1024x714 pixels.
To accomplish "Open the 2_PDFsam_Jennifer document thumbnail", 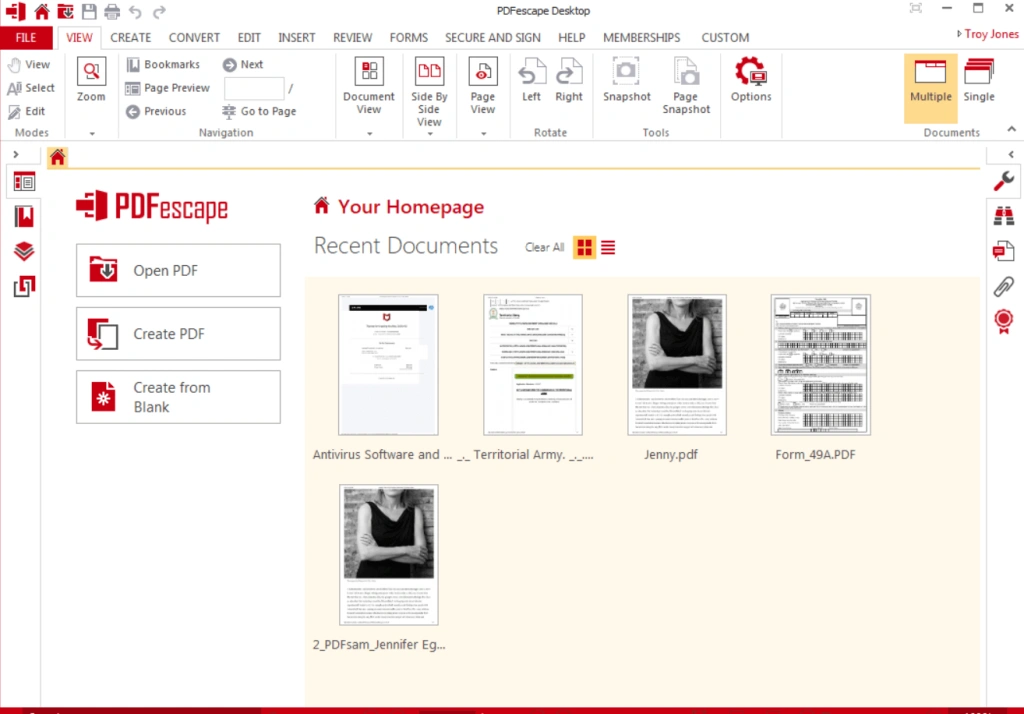I will click(389, 555).
